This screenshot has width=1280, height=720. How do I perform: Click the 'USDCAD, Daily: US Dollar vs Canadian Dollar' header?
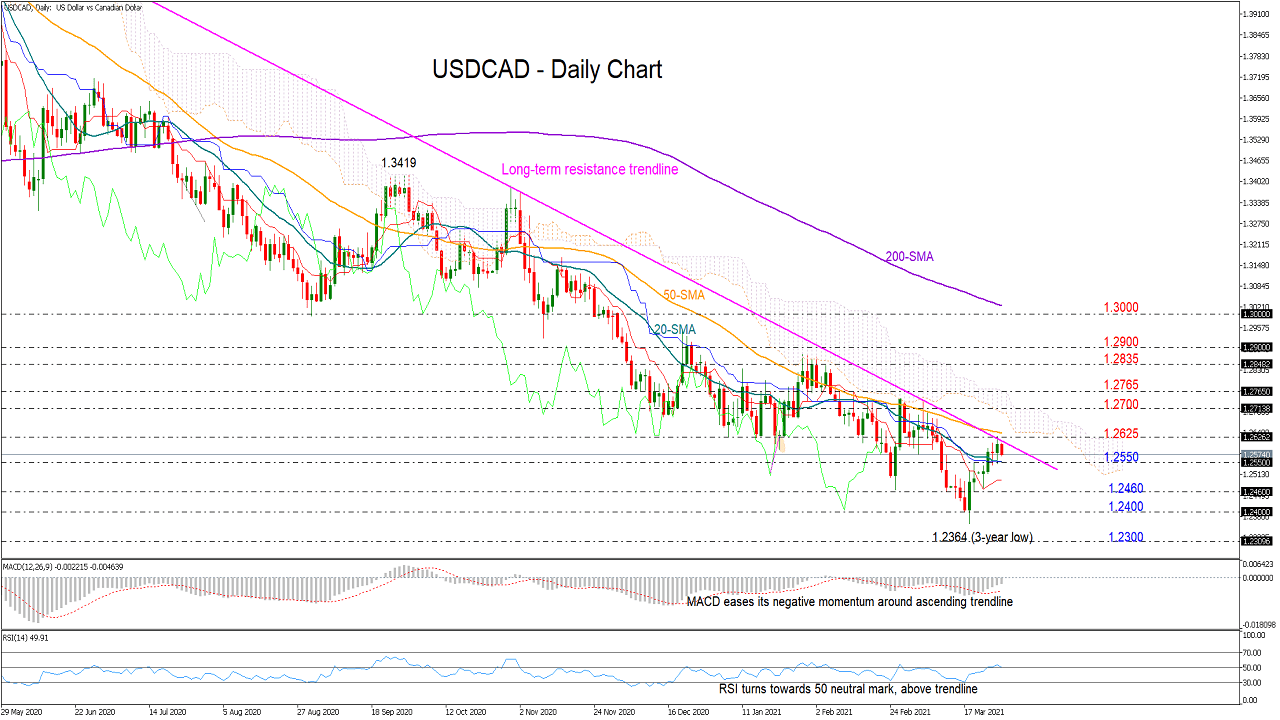[71, 7]
